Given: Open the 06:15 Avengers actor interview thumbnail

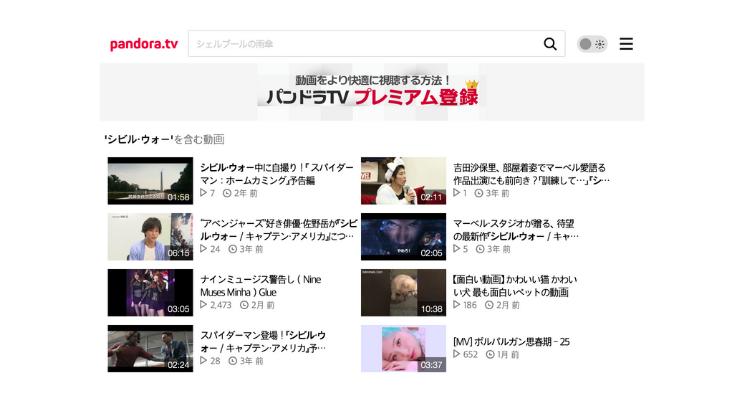Looking at the screenshot, I should coord(150,236).
